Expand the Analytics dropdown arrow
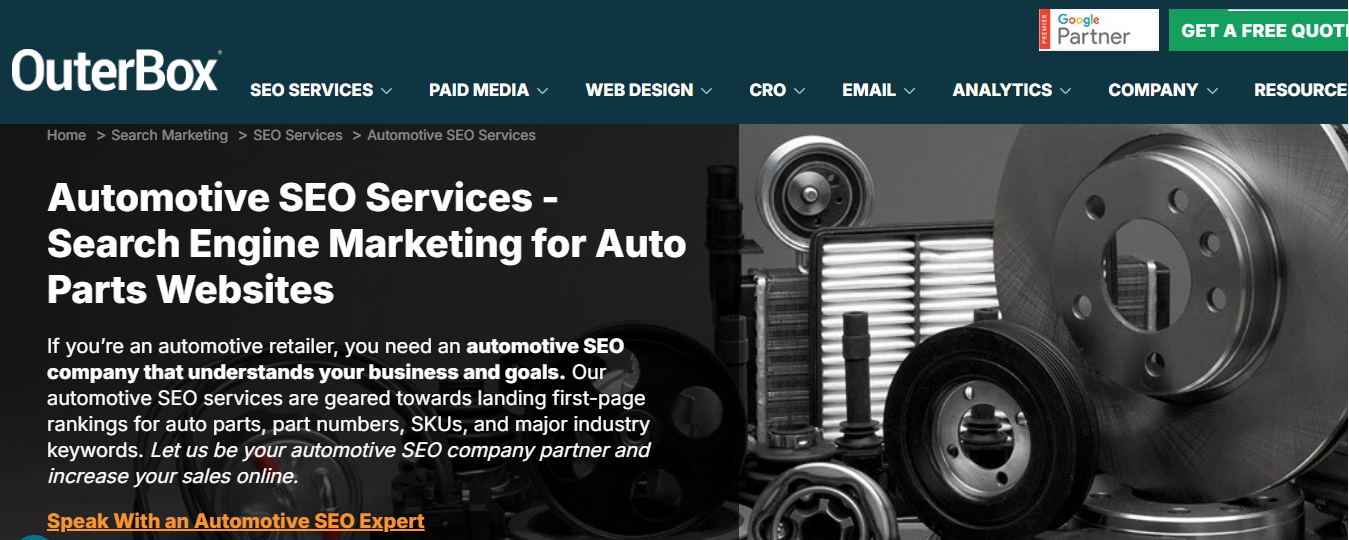 pos(1065,91)
